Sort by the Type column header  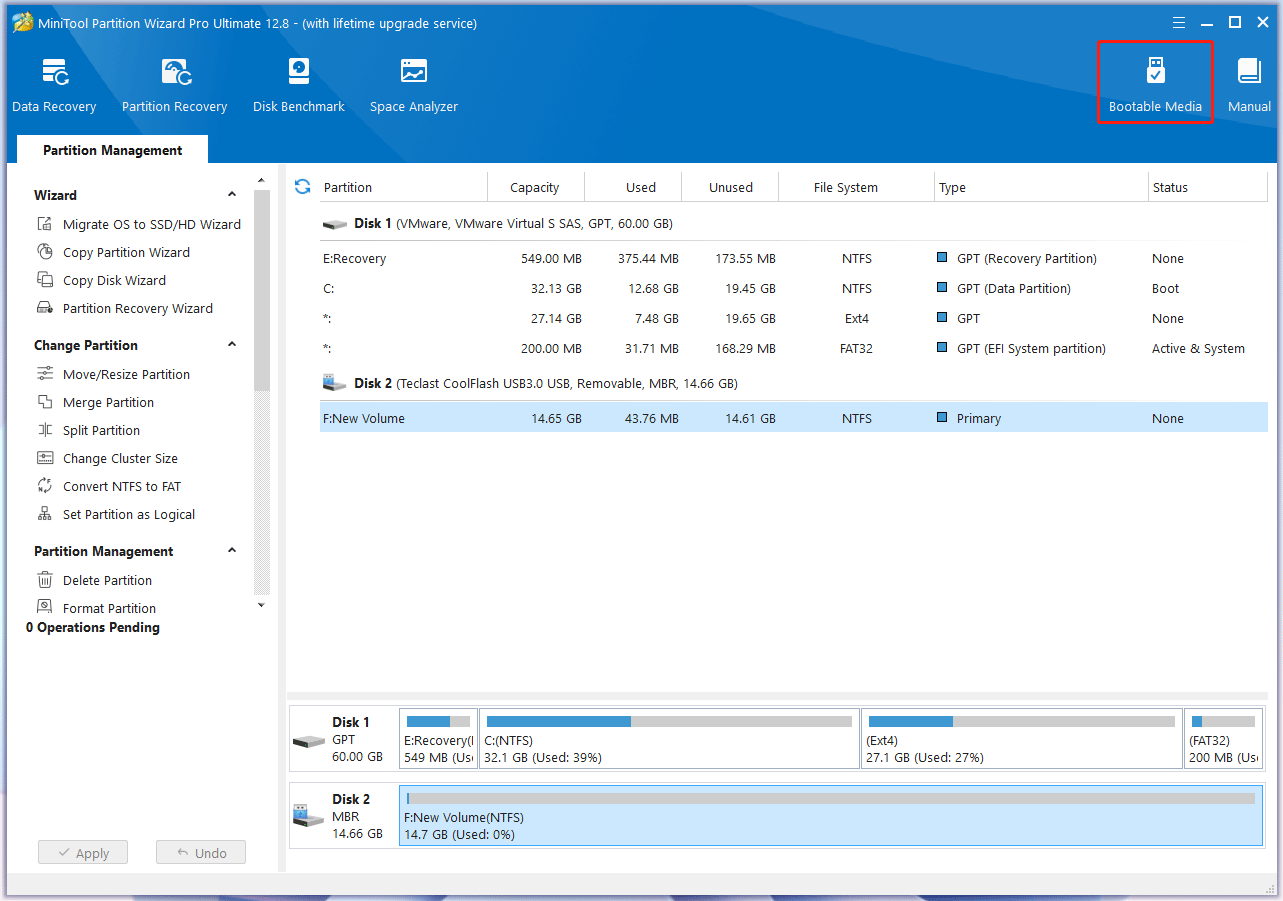coord(1042,187)
